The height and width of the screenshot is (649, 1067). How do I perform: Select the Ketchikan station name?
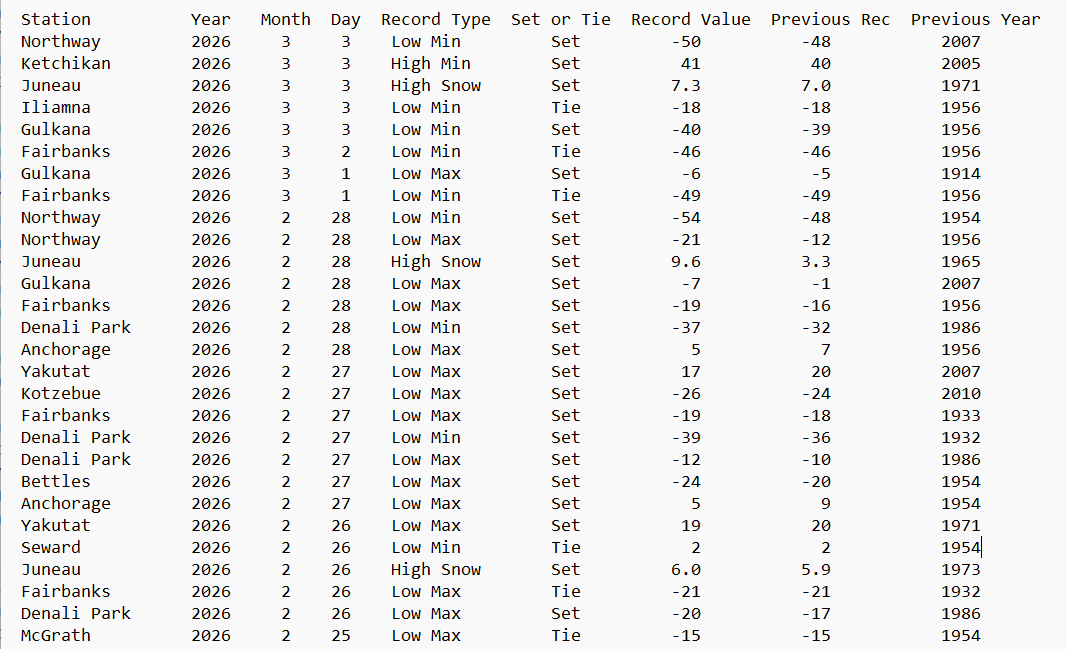(x=65, y=63)
